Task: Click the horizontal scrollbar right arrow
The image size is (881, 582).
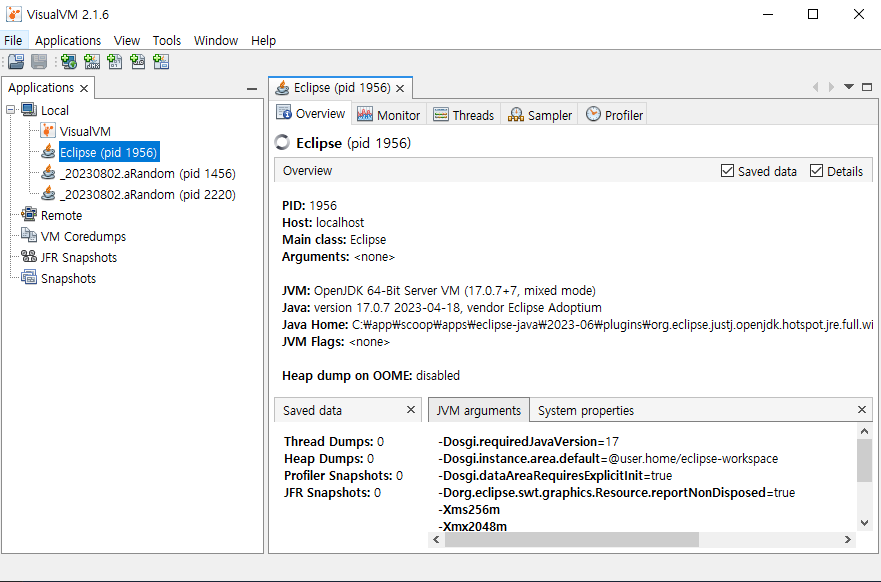Action: [x=848, y=539]
